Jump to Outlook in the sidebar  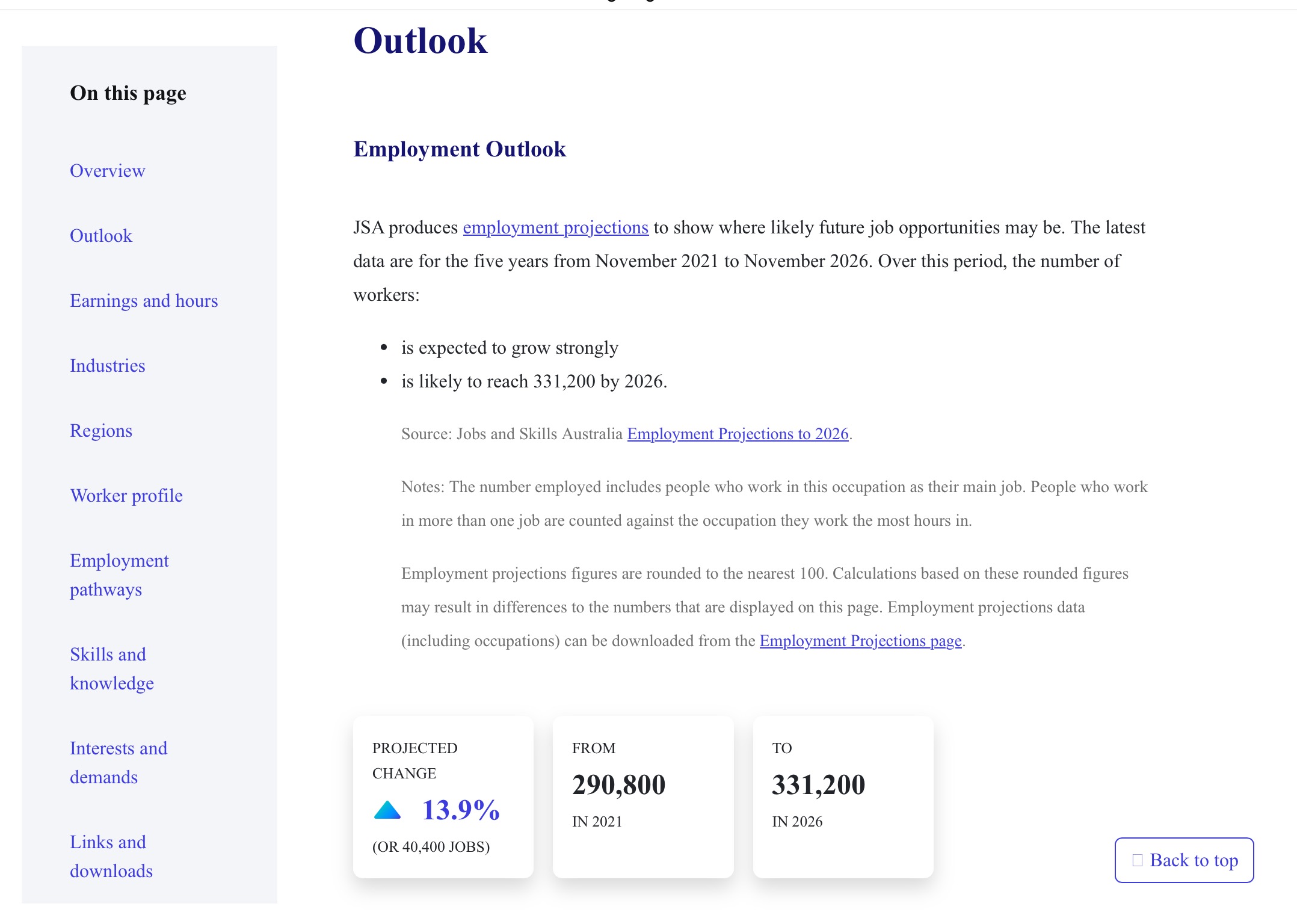pos(101,236)
